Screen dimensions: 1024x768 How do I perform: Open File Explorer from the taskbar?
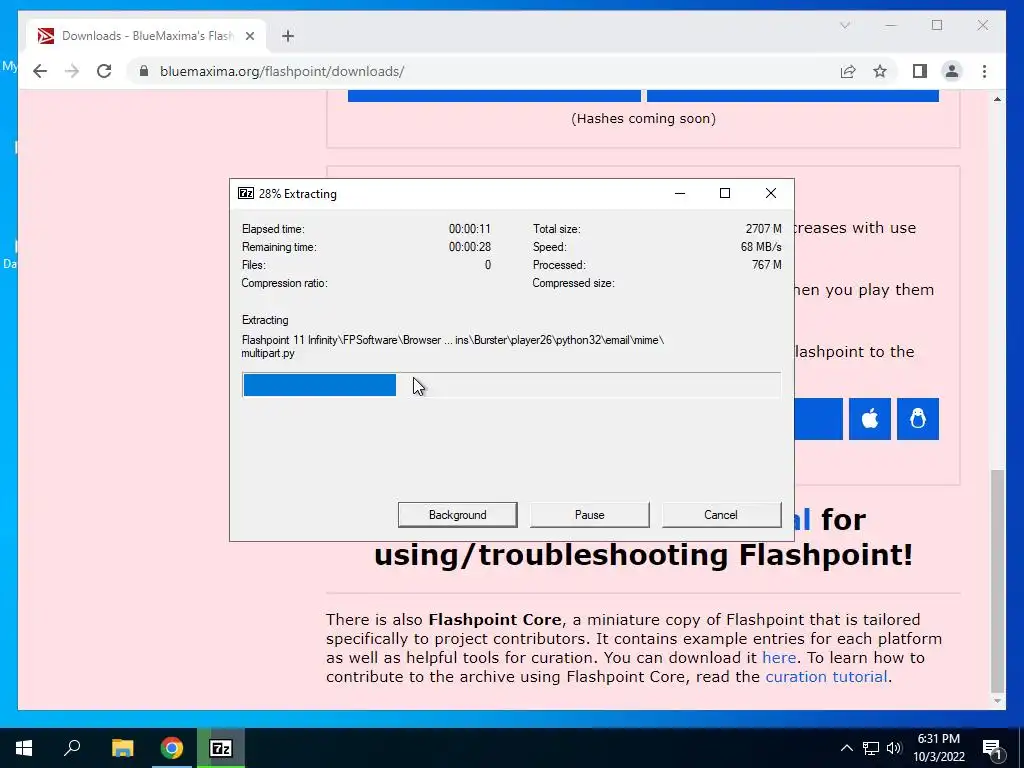pos(122,748)
